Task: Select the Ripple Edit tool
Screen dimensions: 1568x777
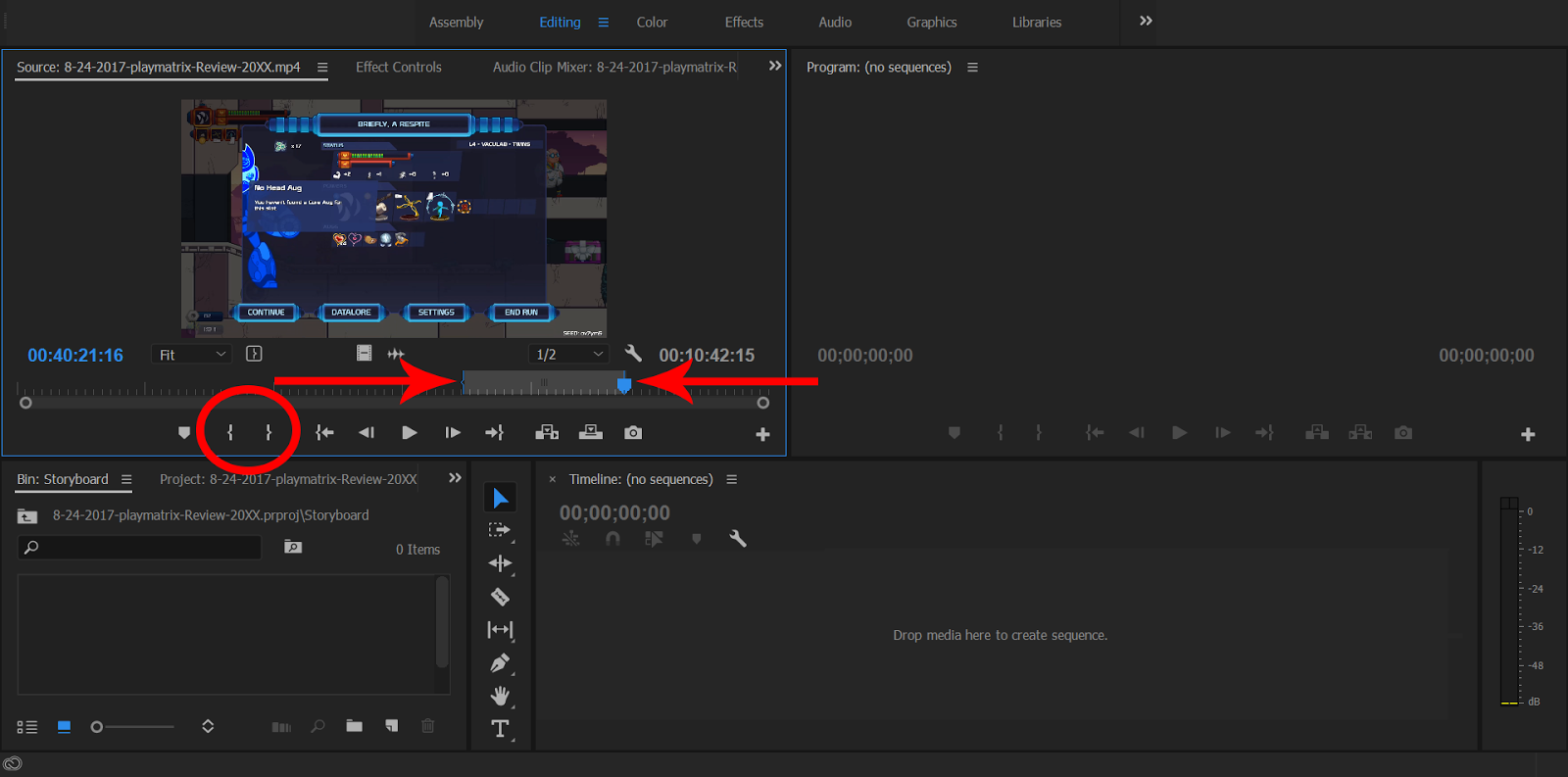Action: click(x=500, y=563)
